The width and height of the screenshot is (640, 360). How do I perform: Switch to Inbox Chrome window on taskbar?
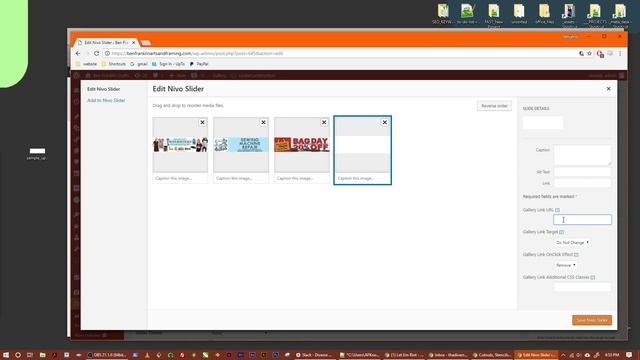coord(447,355)
